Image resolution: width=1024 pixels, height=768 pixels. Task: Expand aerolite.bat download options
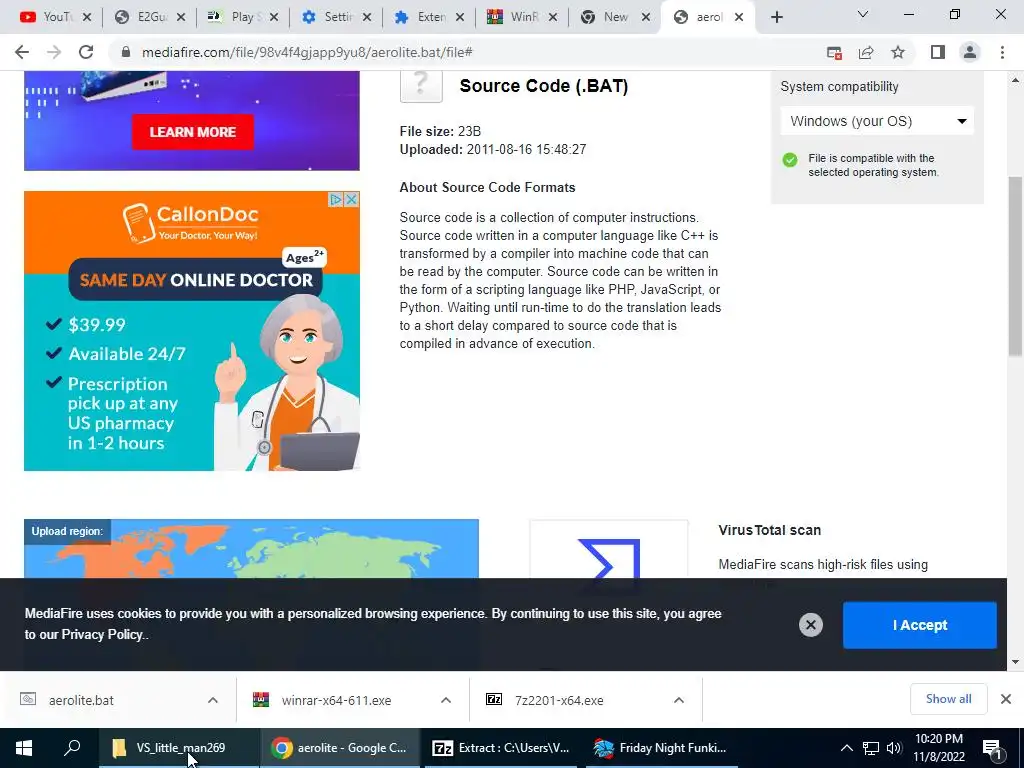pyautogui.click(x=213, y=700)
